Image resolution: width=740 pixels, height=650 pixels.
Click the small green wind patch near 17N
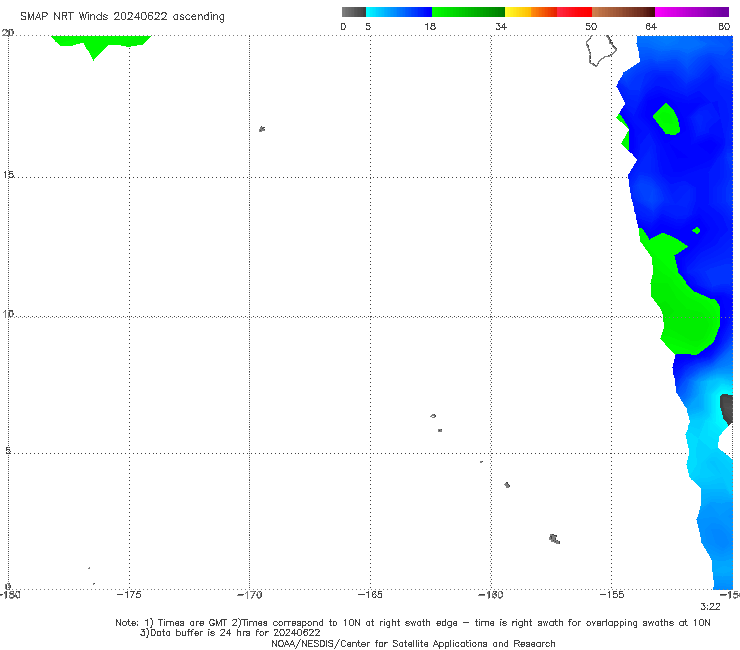666,119
